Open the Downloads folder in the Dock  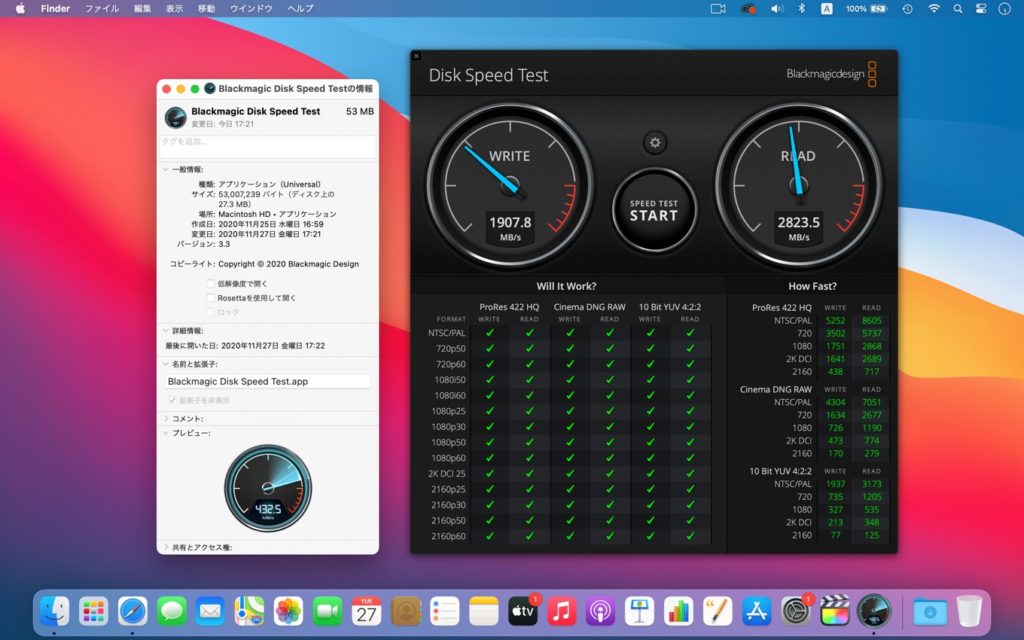point(930,611)
